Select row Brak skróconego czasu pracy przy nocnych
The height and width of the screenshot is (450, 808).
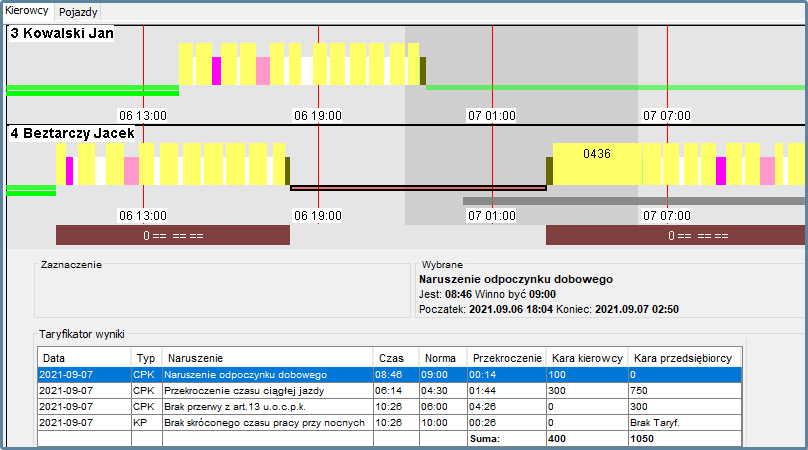click(x=390, y=423)
